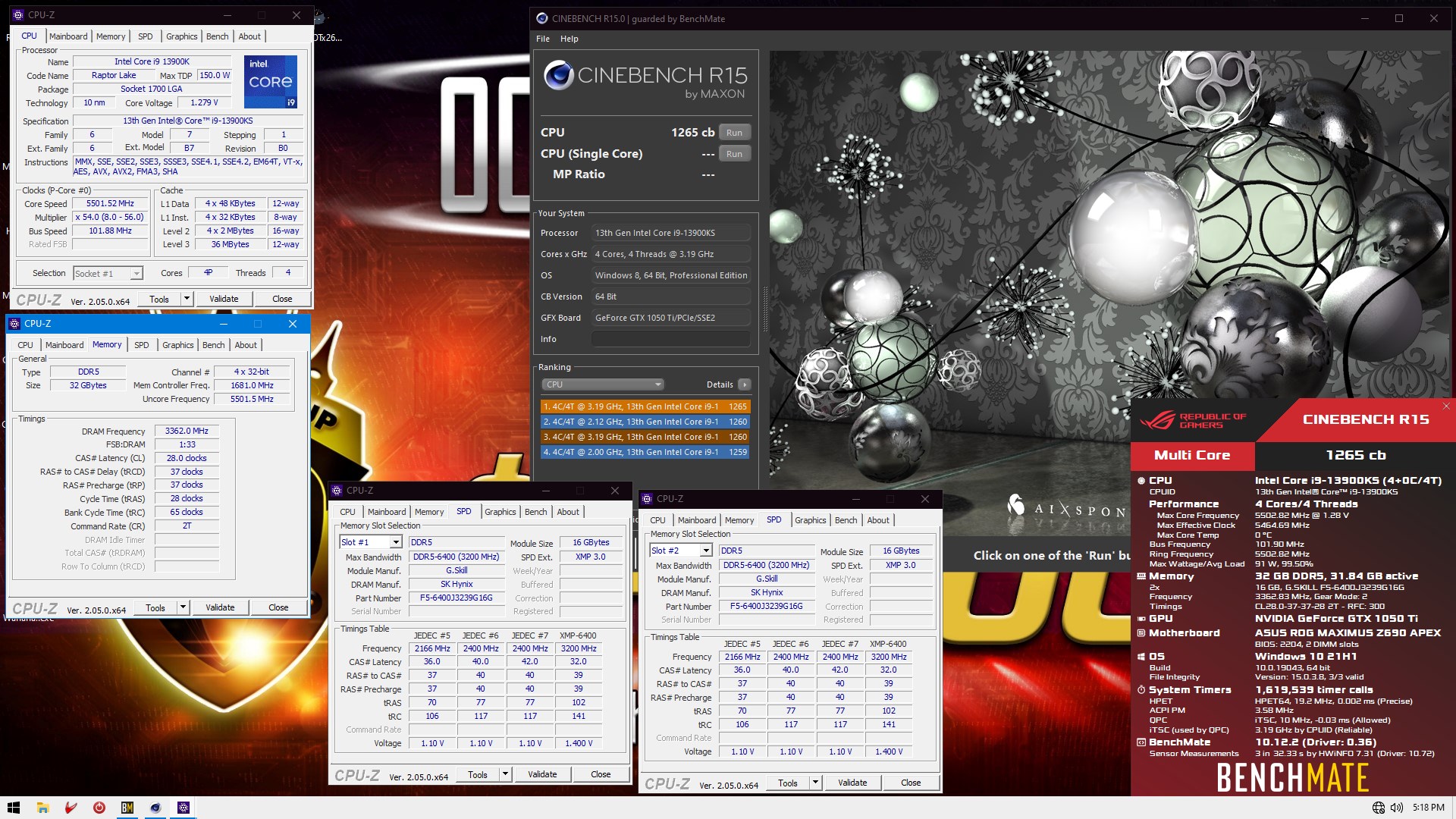The image size is (1456, 819).
Task: Open network status globe in system tray
Action: tap(1379, 808)
